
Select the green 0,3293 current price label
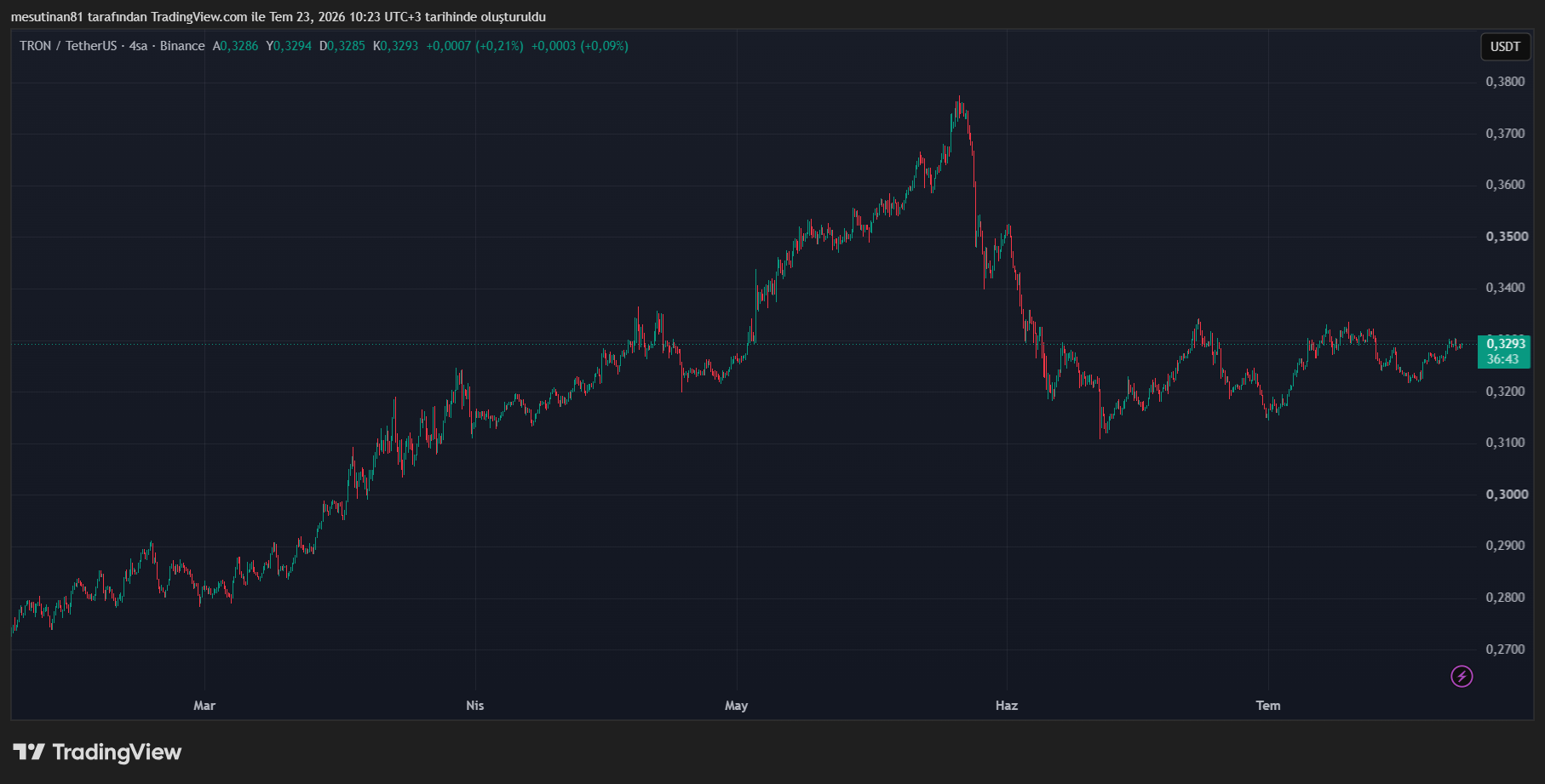click(x=1505, y=344)
